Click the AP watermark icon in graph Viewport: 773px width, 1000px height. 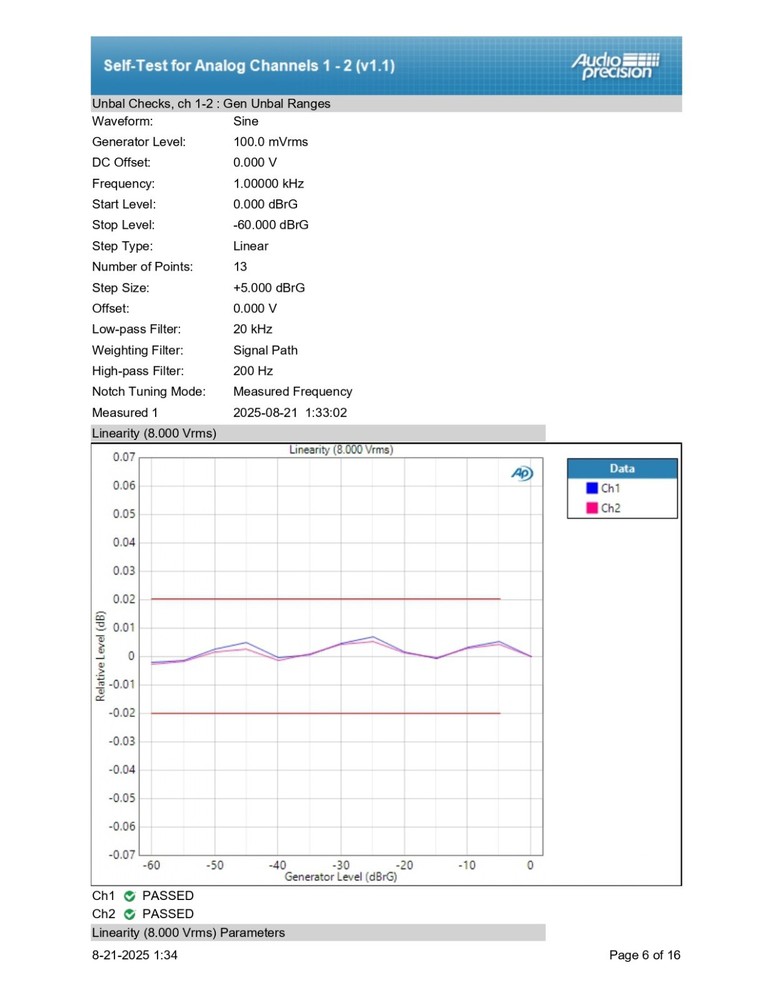click(x=522, y=473)
